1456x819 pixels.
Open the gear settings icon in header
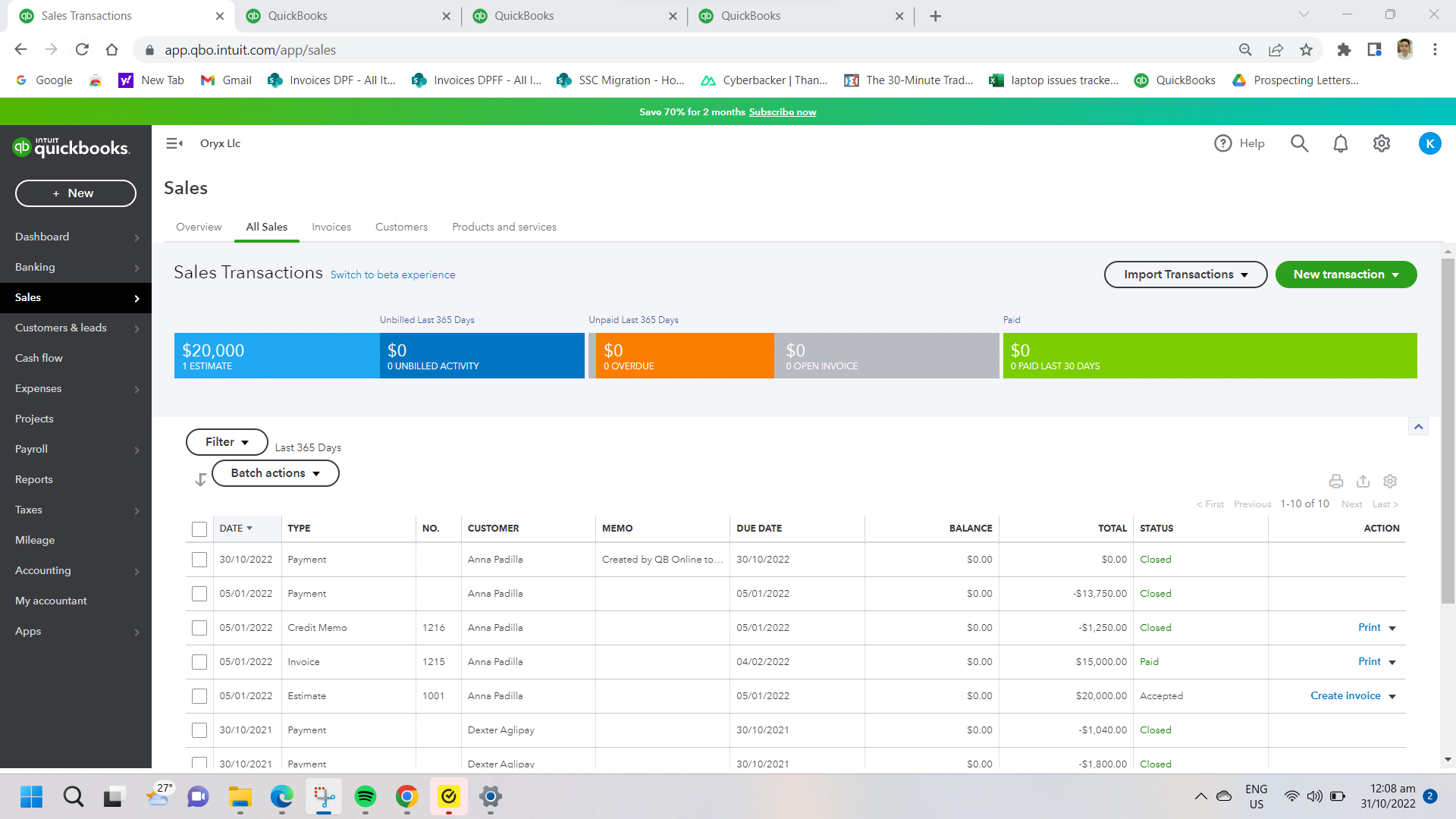pyautogui.click(x=1381, y=143)
